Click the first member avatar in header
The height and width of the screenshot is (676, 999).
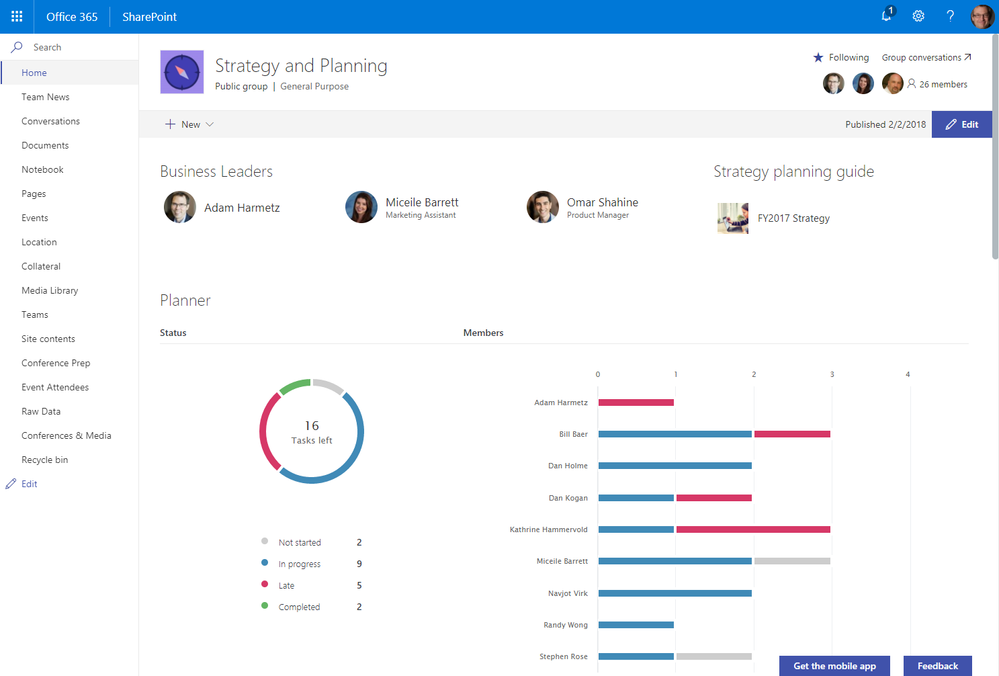click(x=833, y=83)
